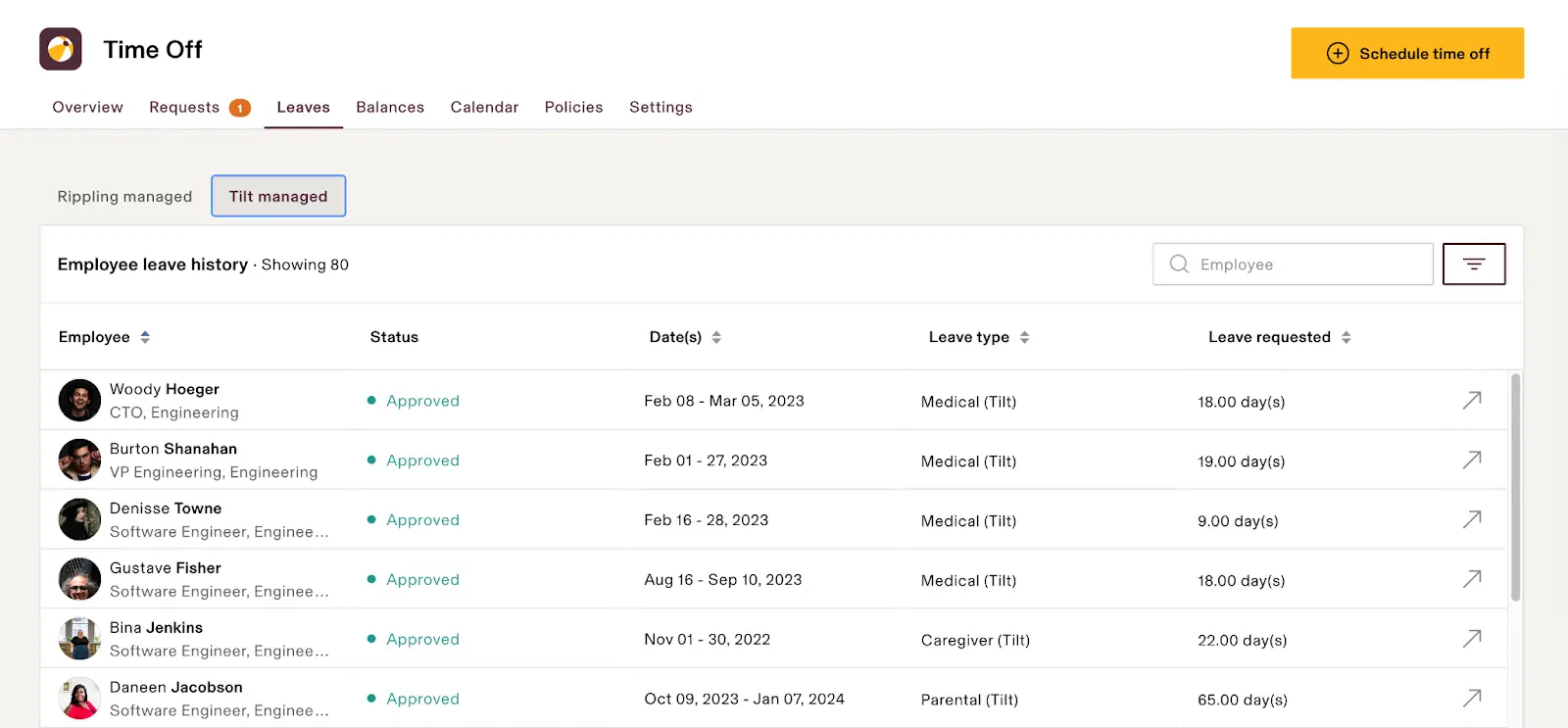Click the Bina Jenkins name
Image resolution: width=1568 pixels, height=728 pixels.
(156, 628)
